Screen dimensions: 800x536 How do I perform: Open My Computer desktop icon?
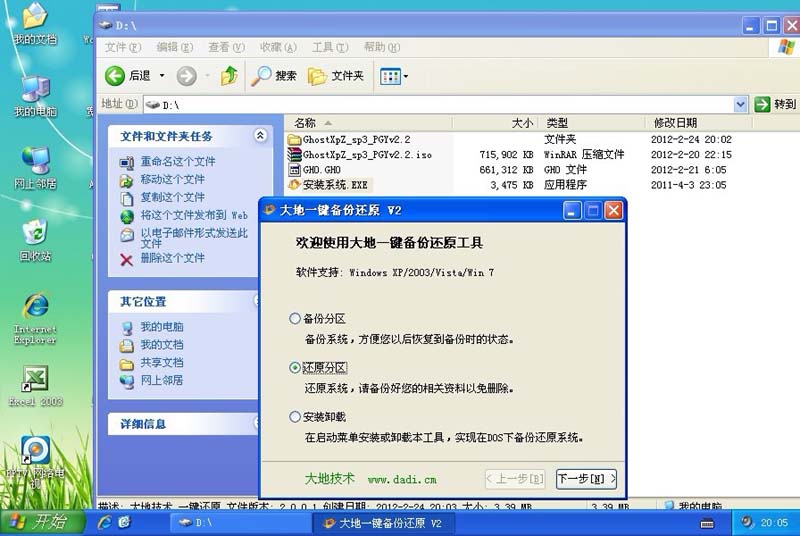click(x=35, y=97)
